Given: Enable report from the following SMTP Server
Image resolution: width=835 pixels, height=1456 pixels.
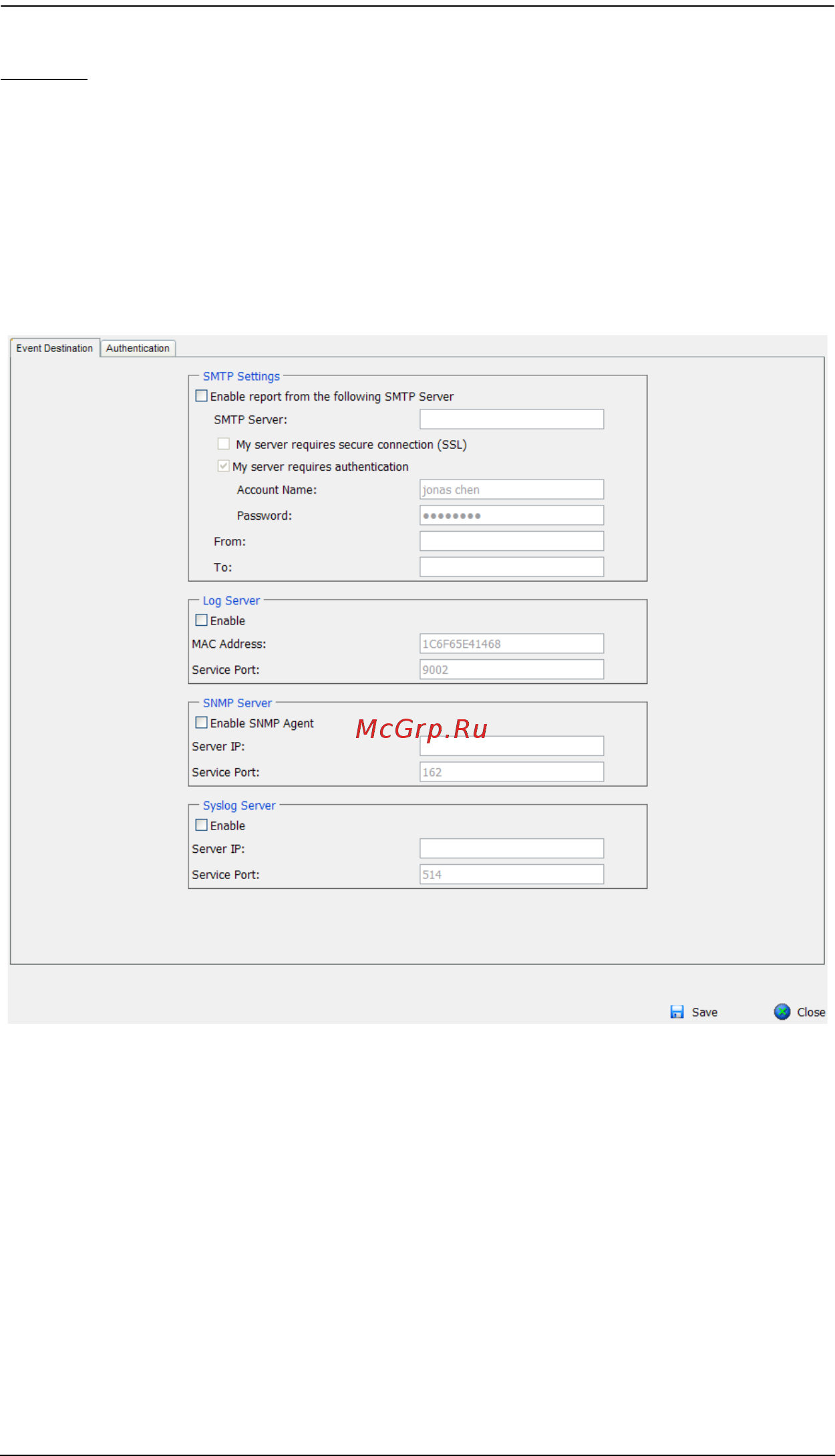Looking at the screenshot, I should [201, 396].
